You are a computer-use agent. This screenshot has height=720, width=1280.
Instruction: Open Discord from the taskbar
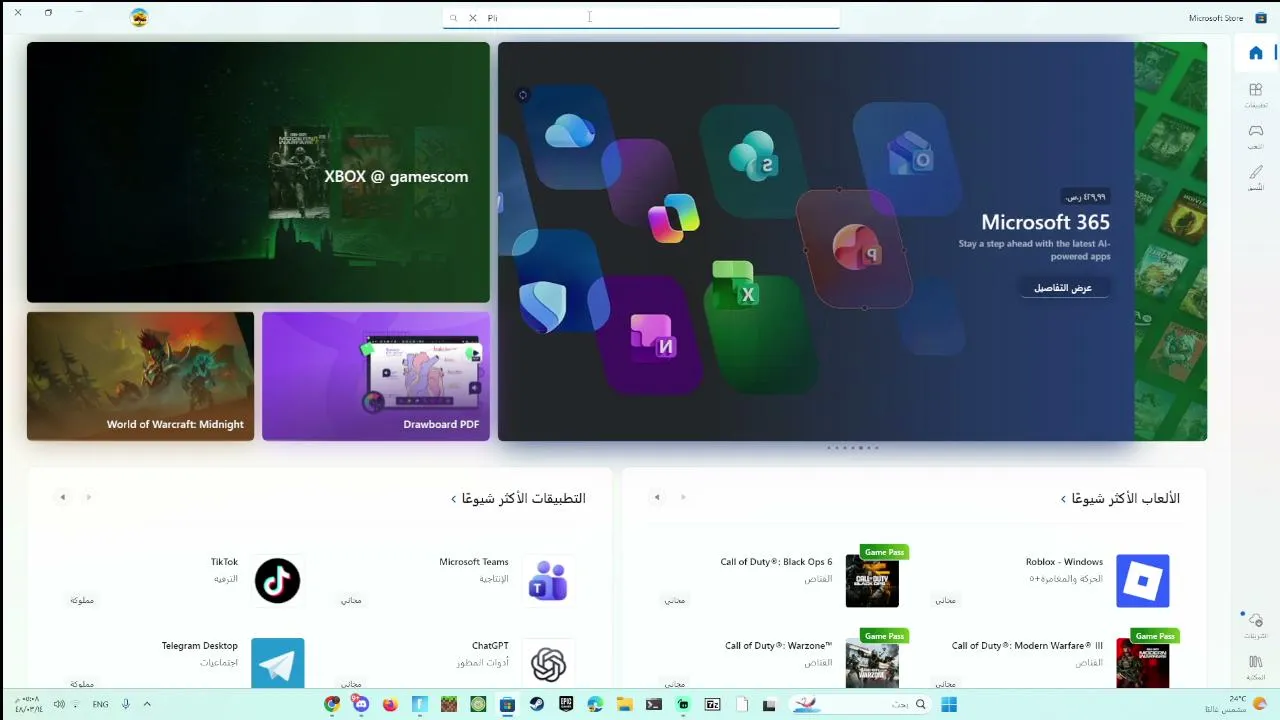tap(361, 704)
